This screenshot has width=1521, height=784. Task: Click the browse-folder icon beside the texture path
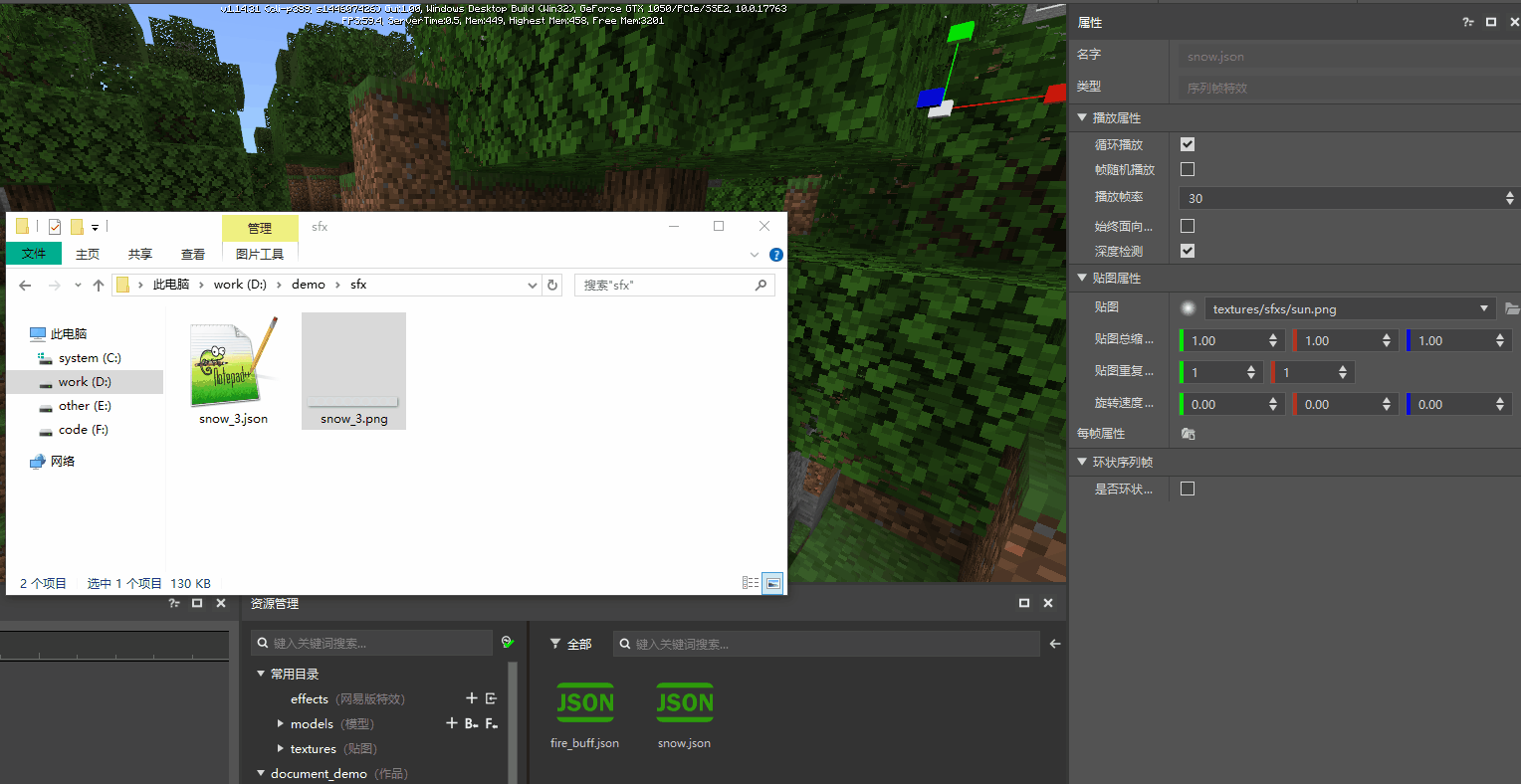1512,309
